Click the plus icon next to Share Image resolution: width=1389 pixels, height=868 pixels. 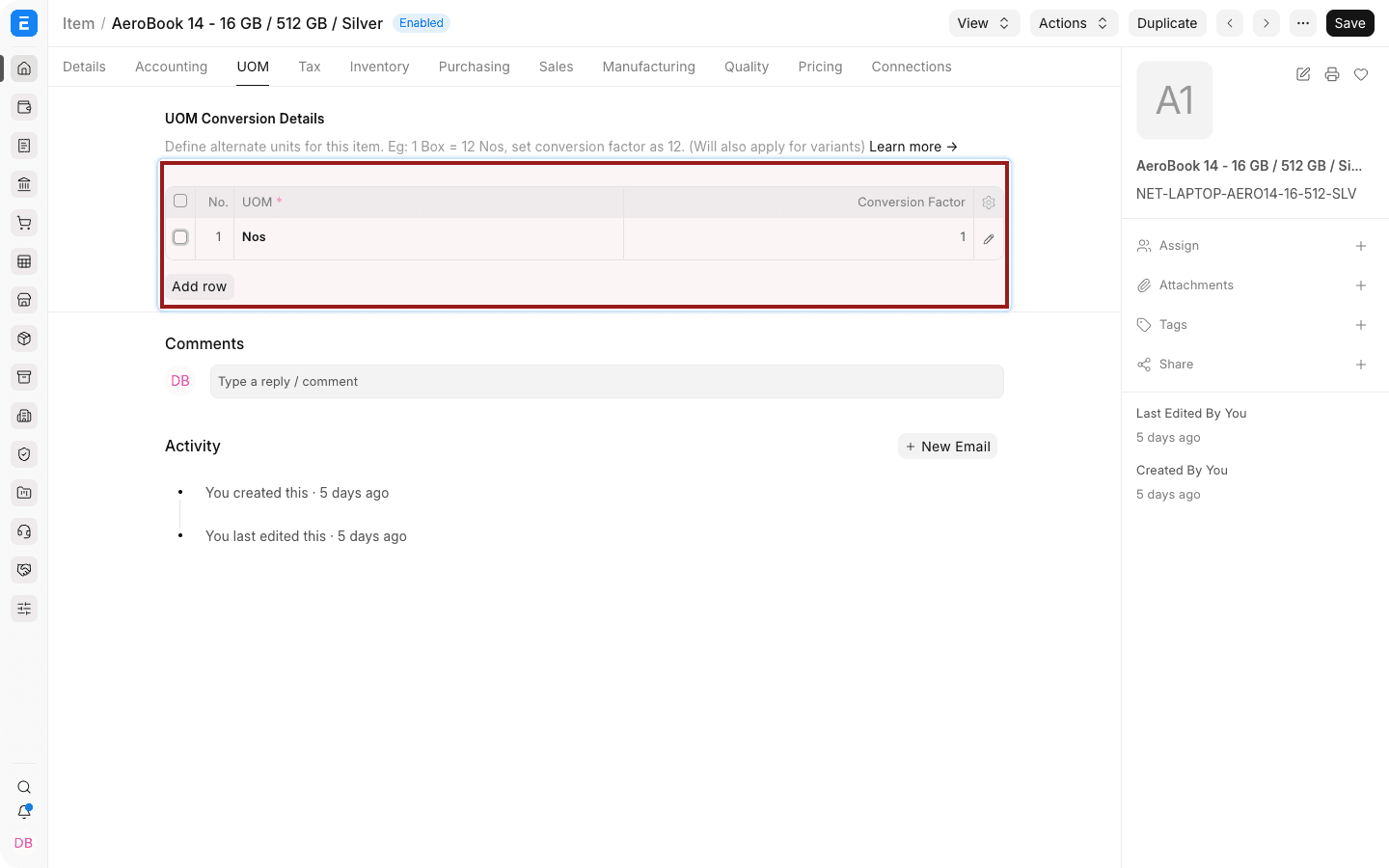coord(1361,365)
